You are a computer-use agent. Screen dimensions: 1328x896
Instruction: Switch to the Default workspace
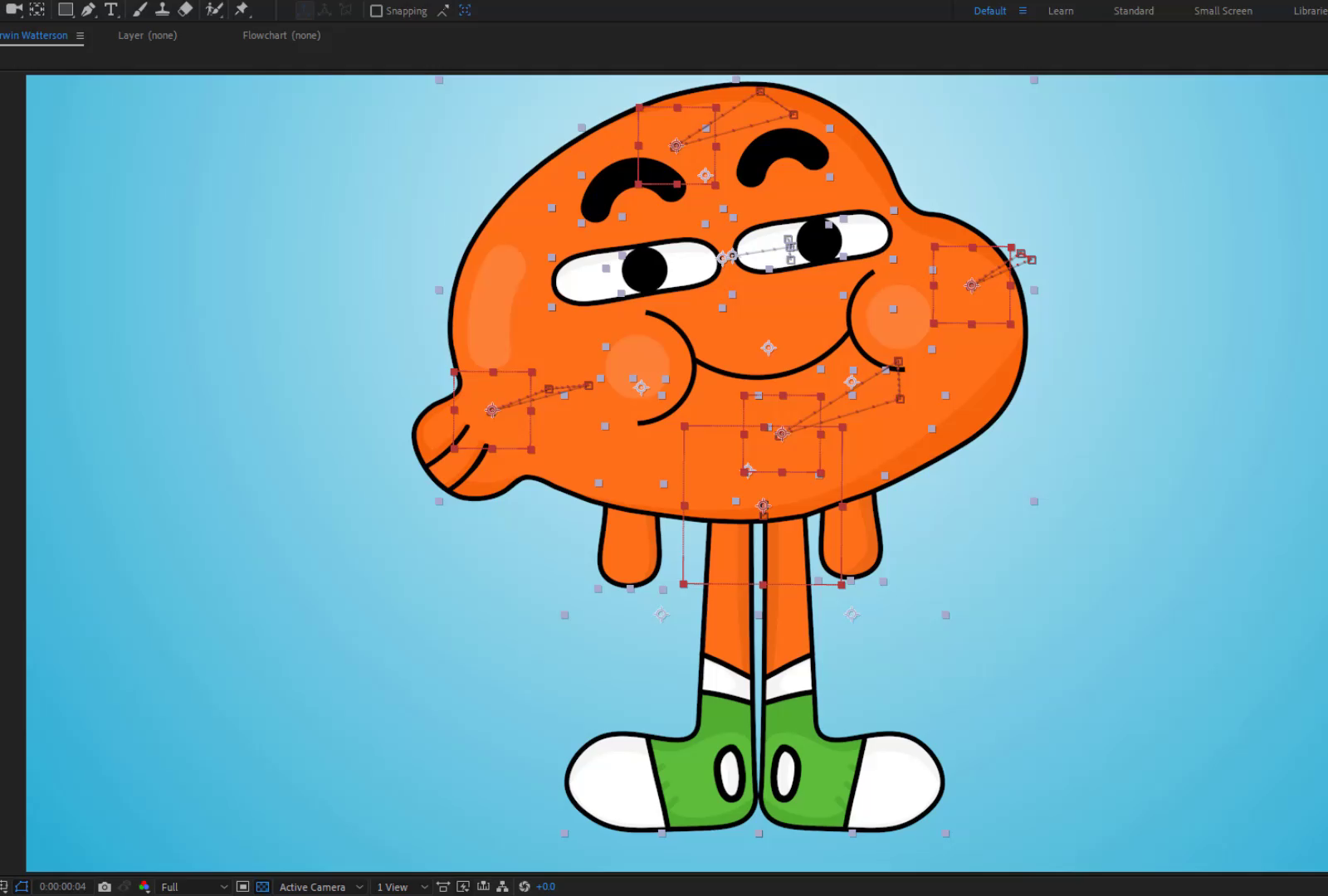click(x=989, y=11)
